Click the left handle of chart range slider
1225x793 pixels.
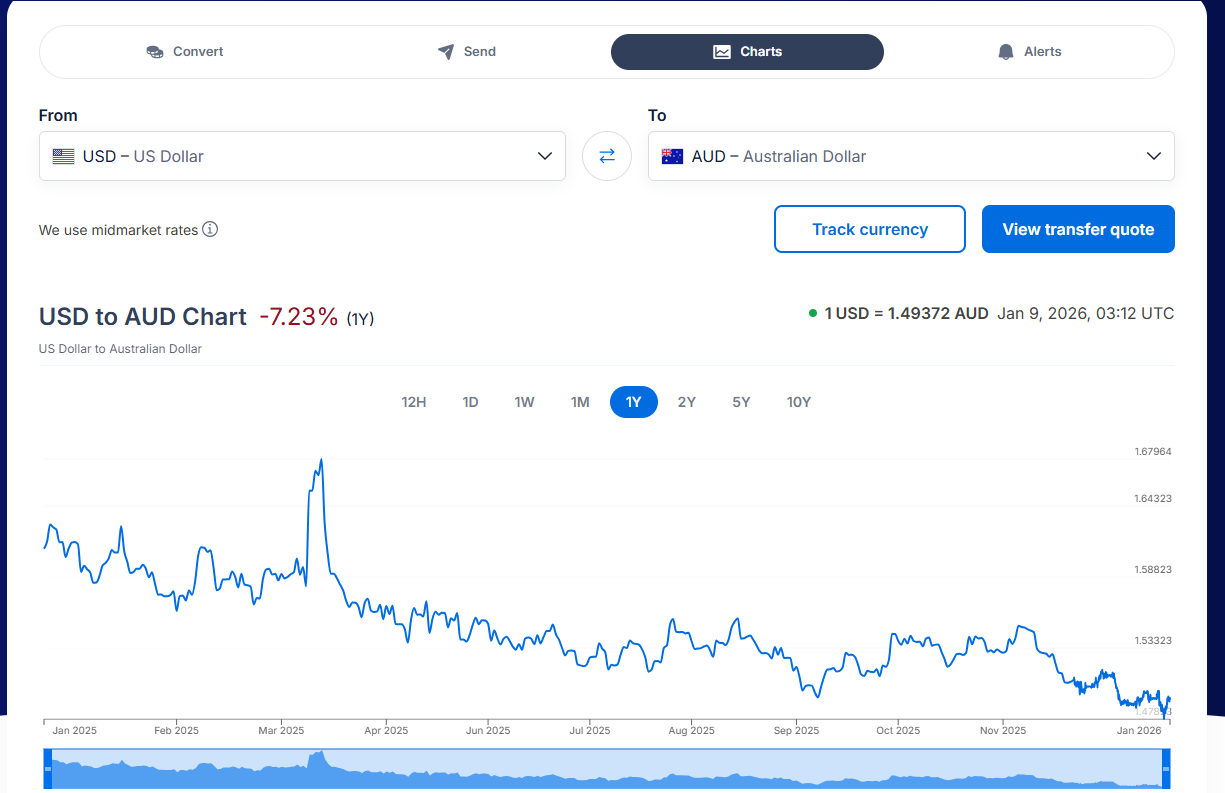click(47, 768)
